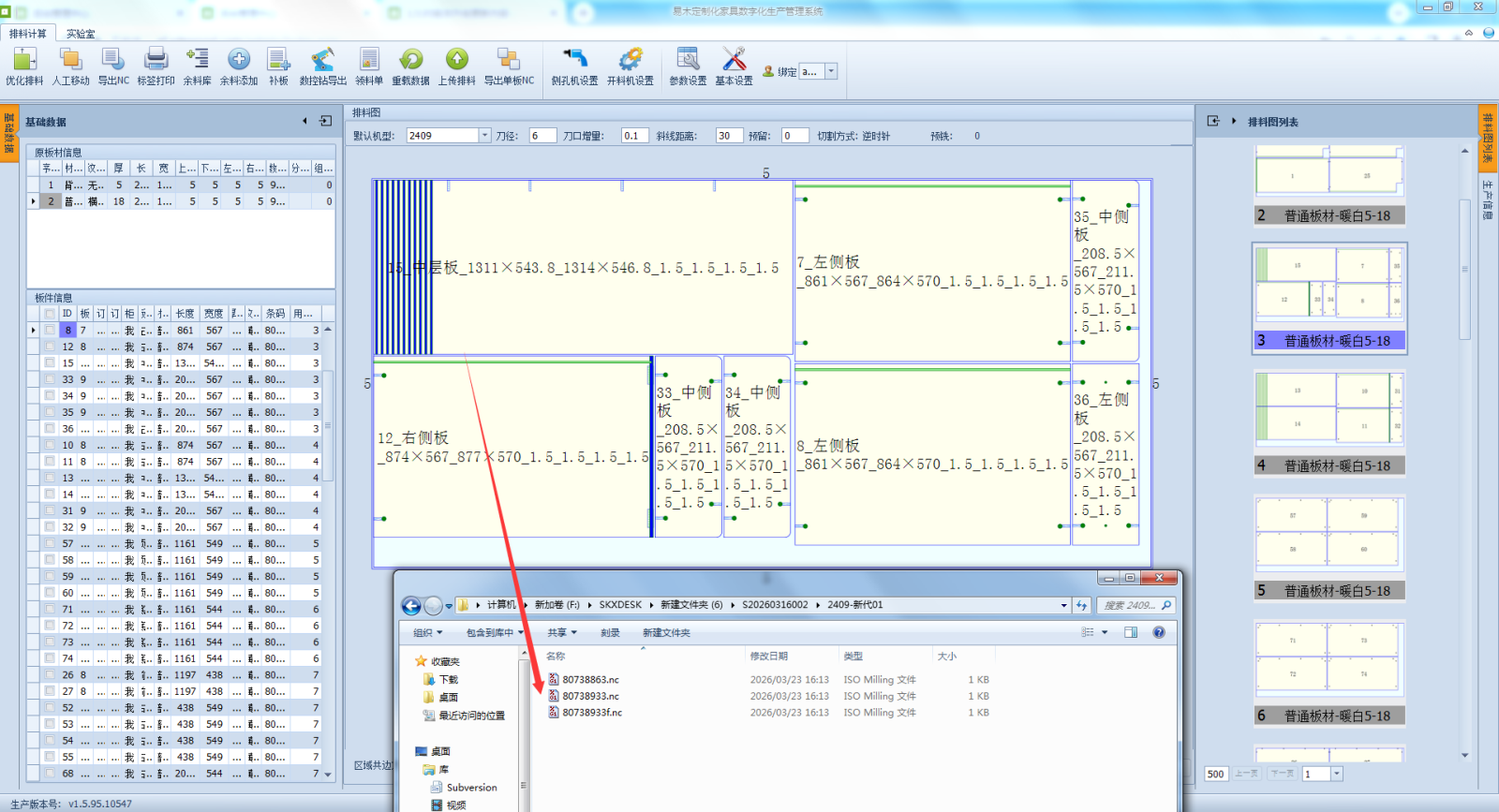
Task: Toggle the select-all checkbox in 板件信息 header
Action: [50, 314]
